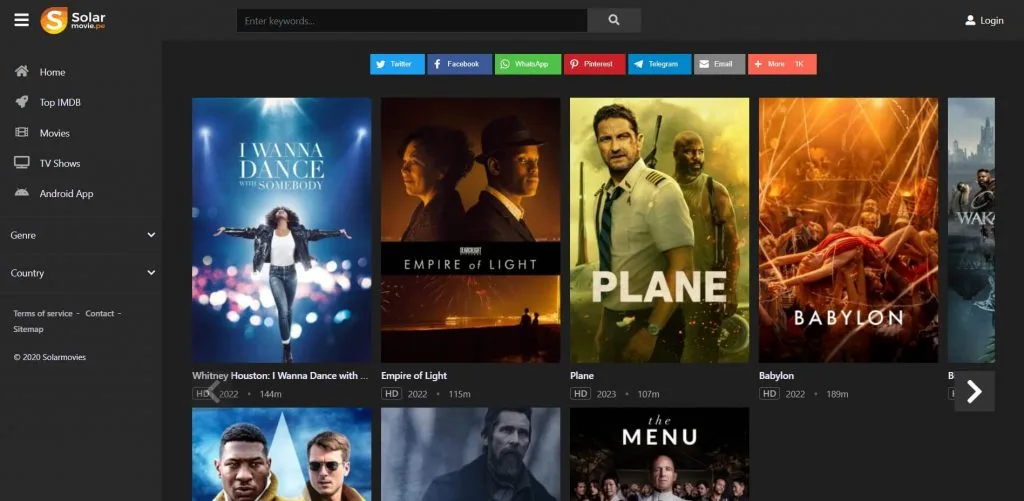Click the © 2020 Solarmovies text
This screenshot has width=1024, height=501.
(50, 357)
